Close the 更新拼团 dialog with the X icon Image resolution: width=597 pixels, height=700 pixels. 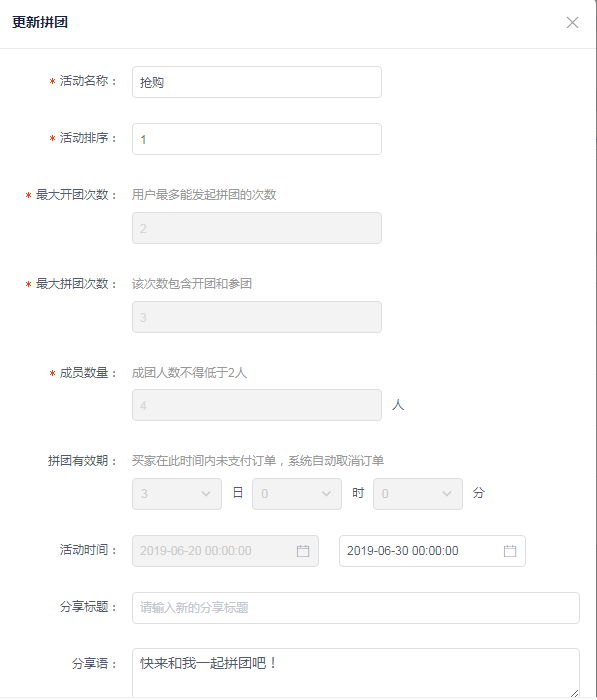pyautogui.click(x=572, y=22)
